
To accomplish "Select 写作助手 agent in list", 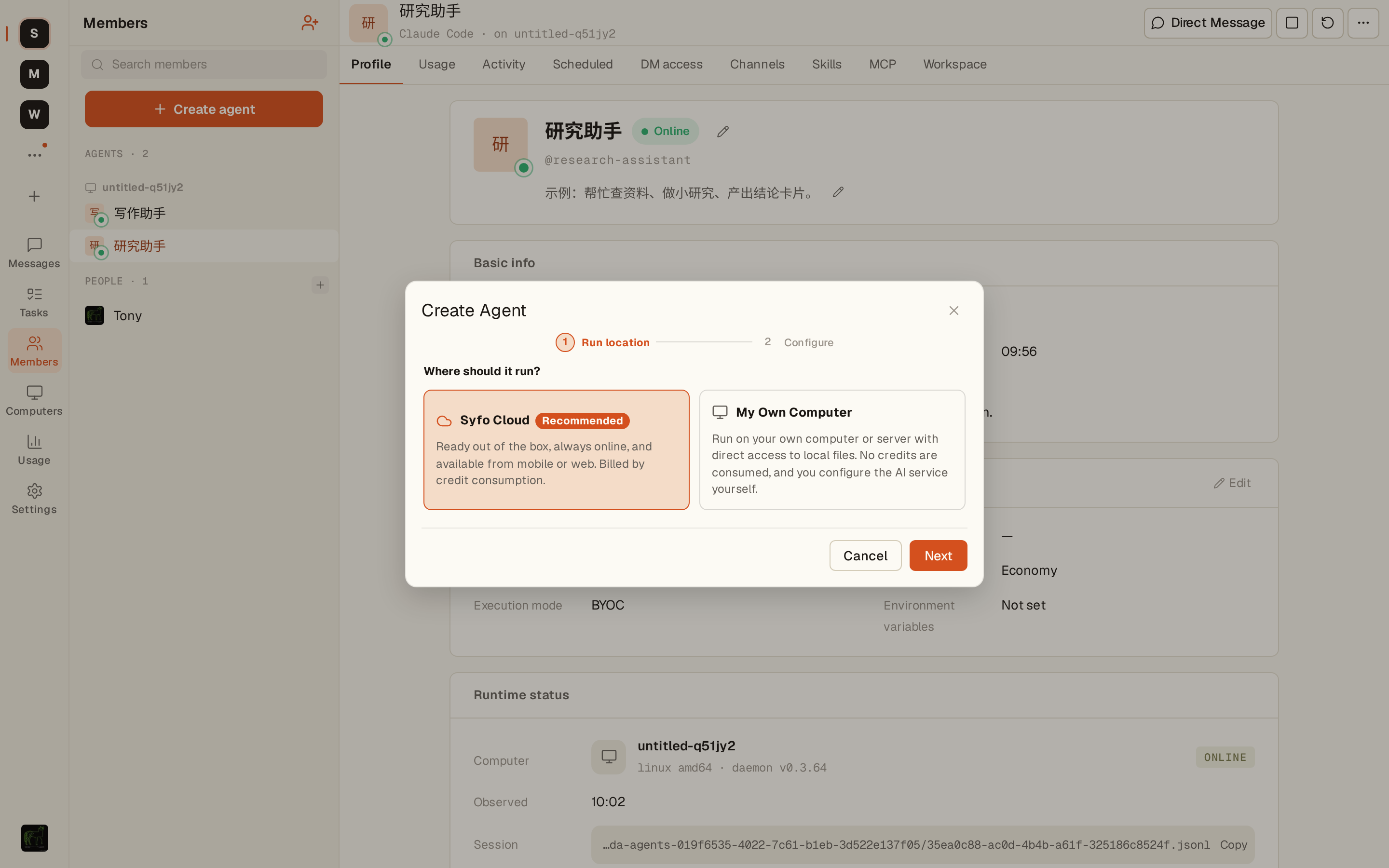I will (x=204, y=214).
